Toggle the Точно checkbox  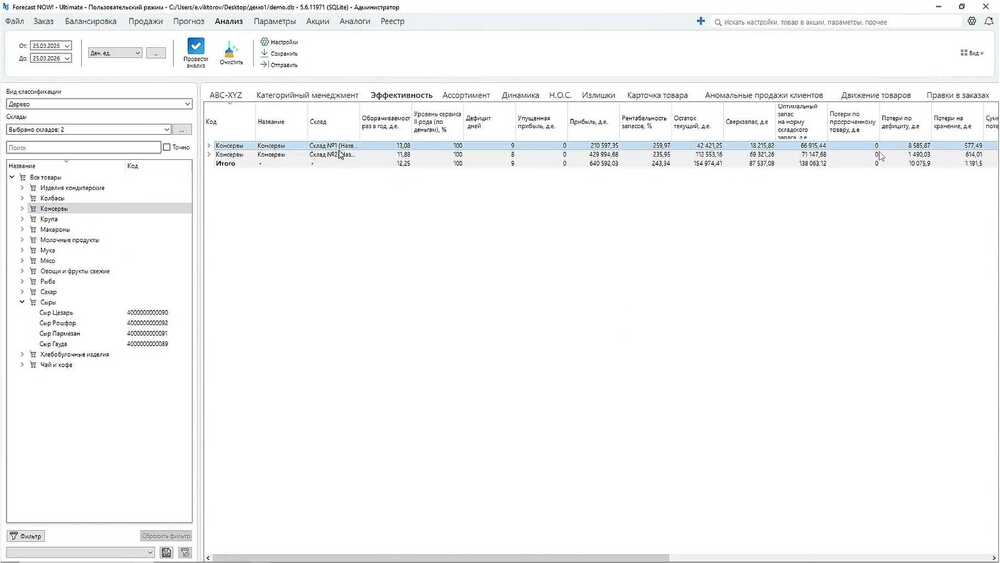click(166, 147)
